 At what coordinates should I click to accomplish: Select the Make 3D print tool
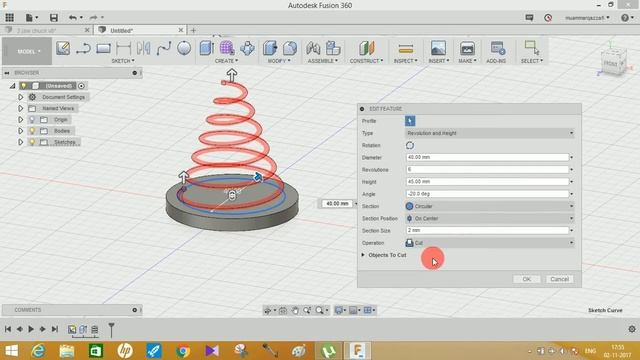tap(467, 48)
